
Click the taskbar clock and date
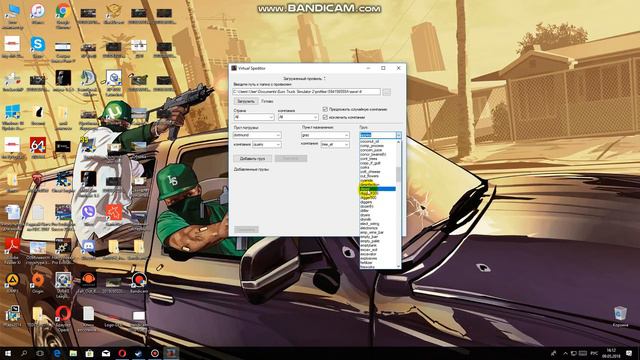pos(611,353)
